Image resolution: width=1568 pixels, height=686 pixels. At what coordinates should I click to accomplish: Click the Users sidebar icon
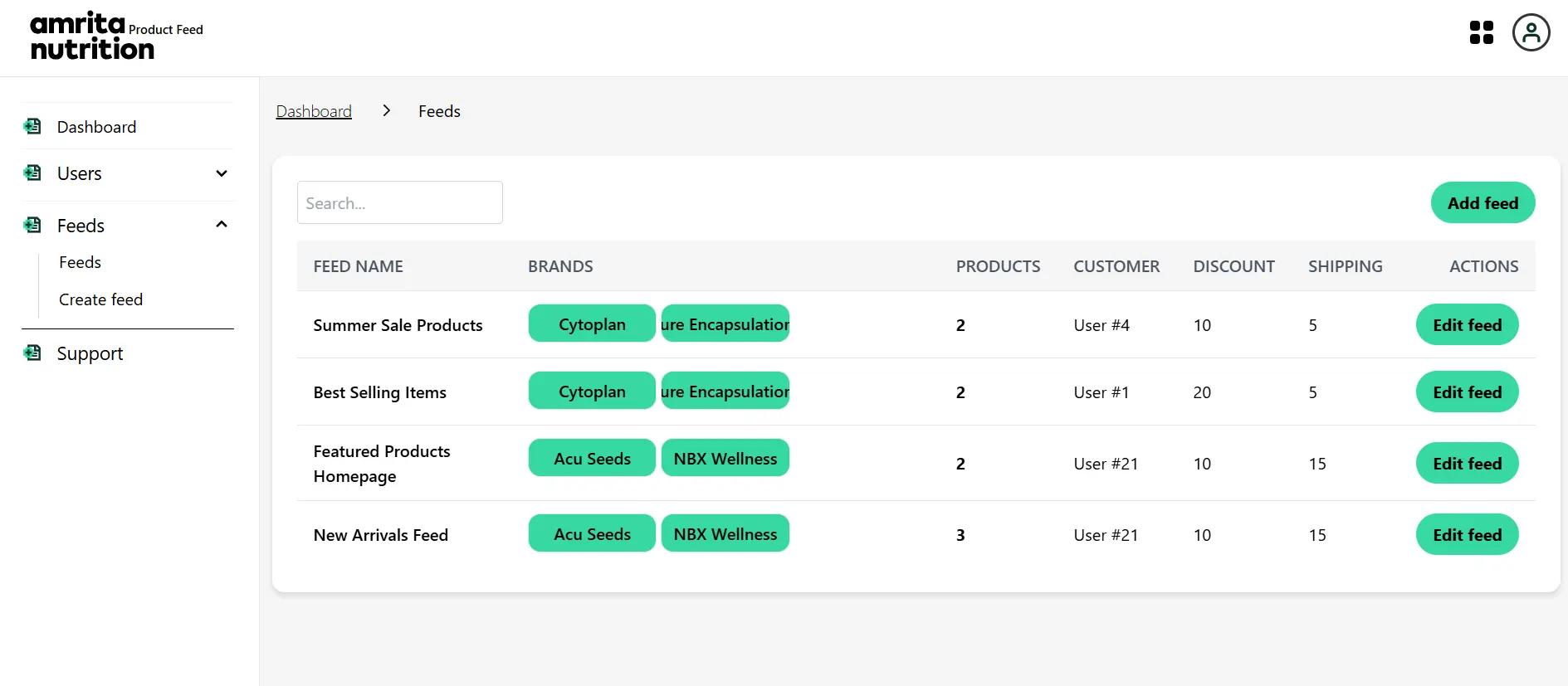(x=32, y=173)
